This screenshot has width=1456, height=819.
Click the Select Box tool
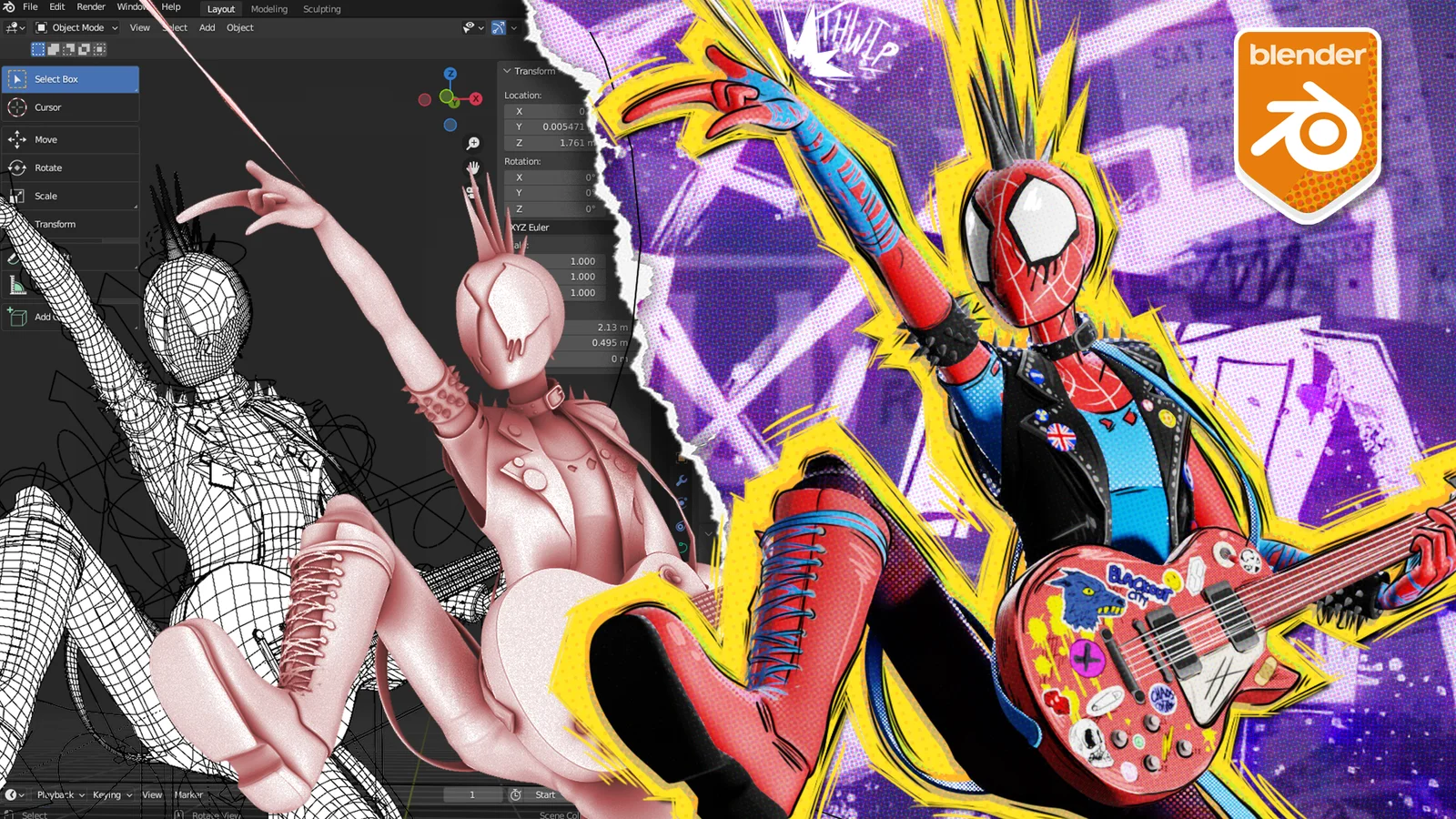pos(56,79)
